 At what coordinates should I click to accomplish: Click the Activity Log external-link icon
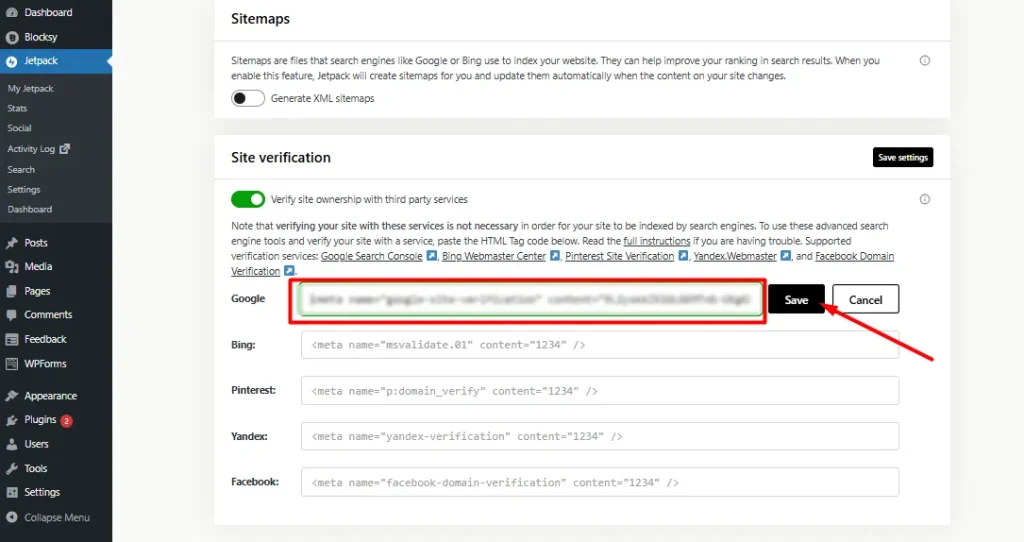65,149
